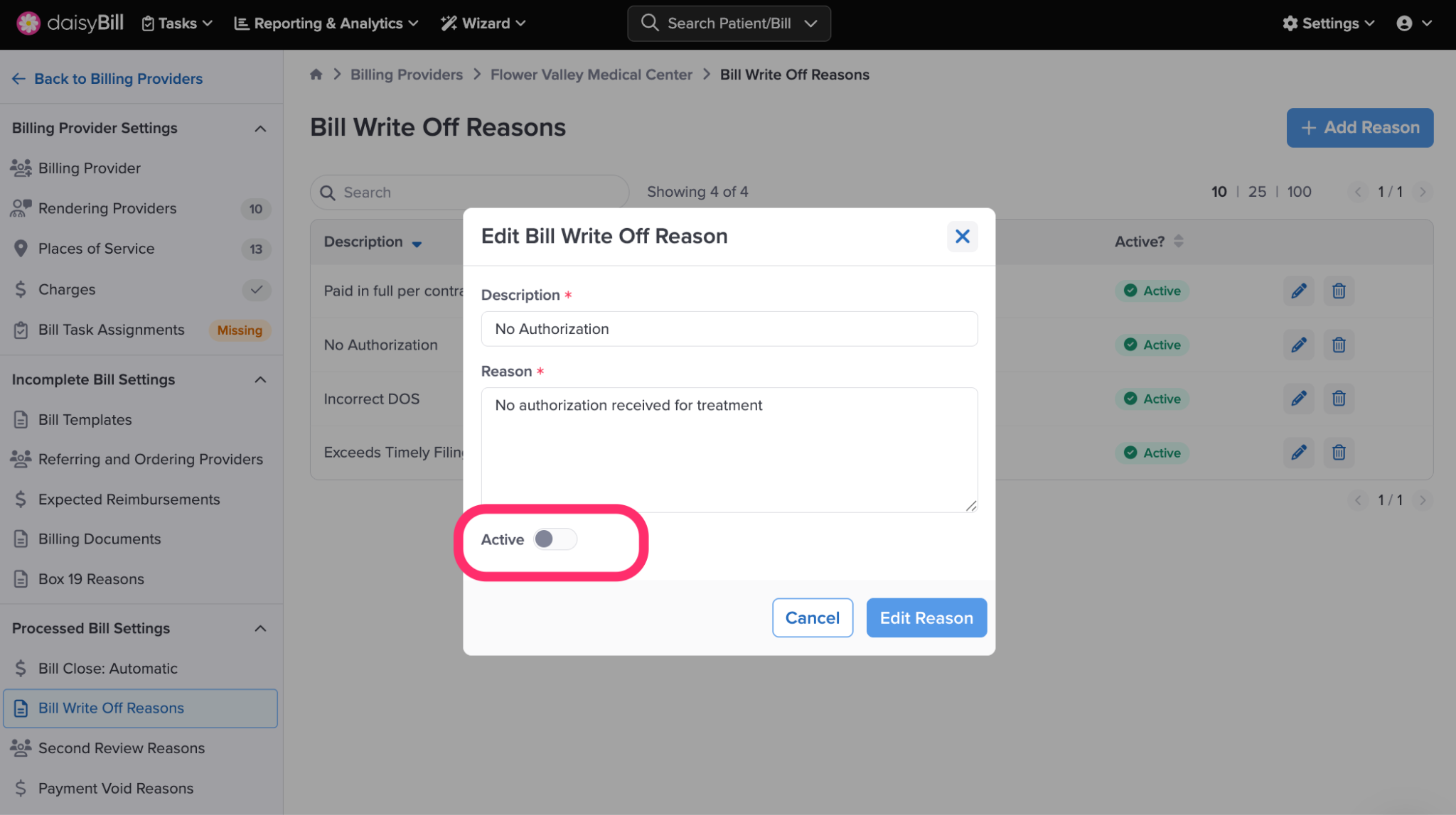Click edit pencil for Incorrect DOS row
The height and width of the screenshot is (815, 1456).
[x=1299, y=399]
